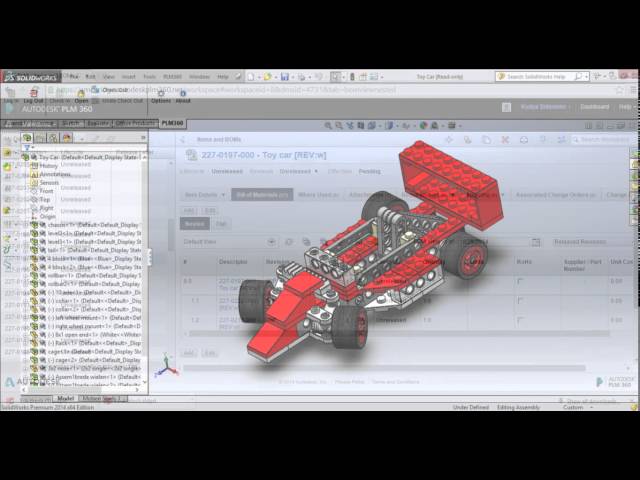Click the Previous View icon
The width and height of the screenshot is (640, 480).
click(x=350, y=125)
